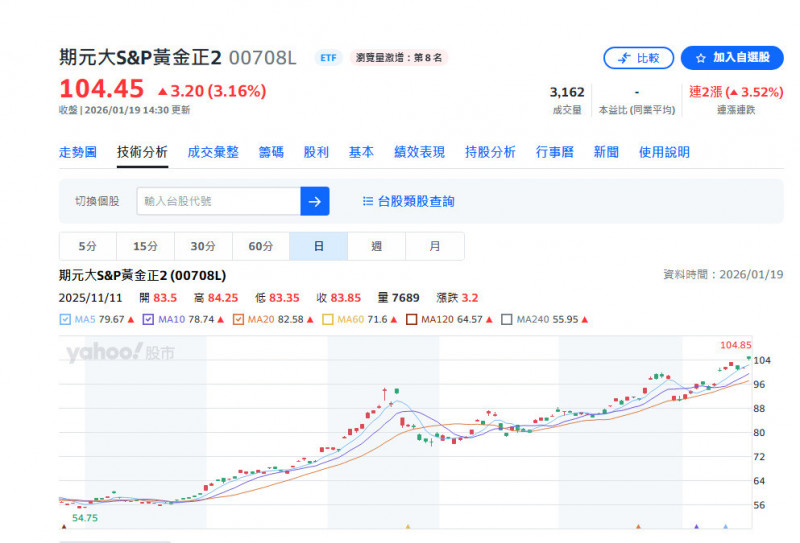
Task: Choose the 15分 chart interval
Action: click(145, 246)
